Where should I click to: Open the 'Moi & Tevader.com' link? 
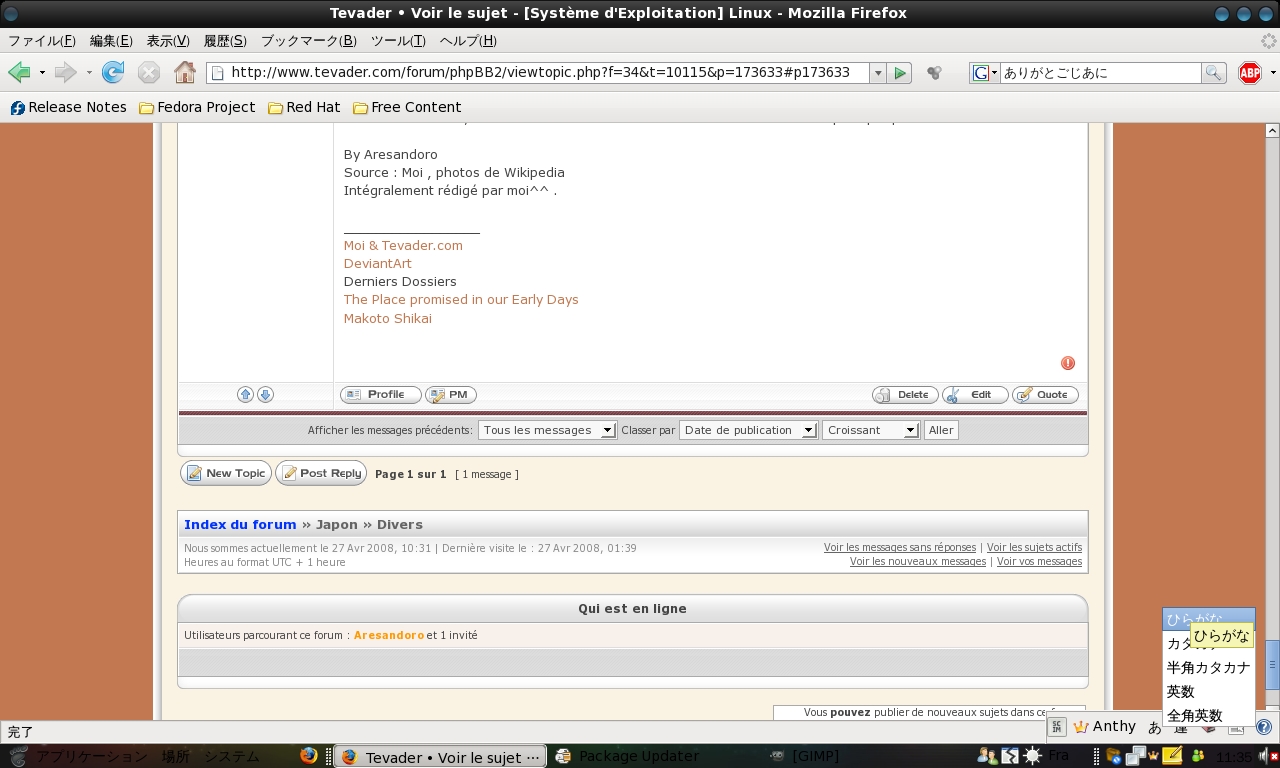(403, 245)
